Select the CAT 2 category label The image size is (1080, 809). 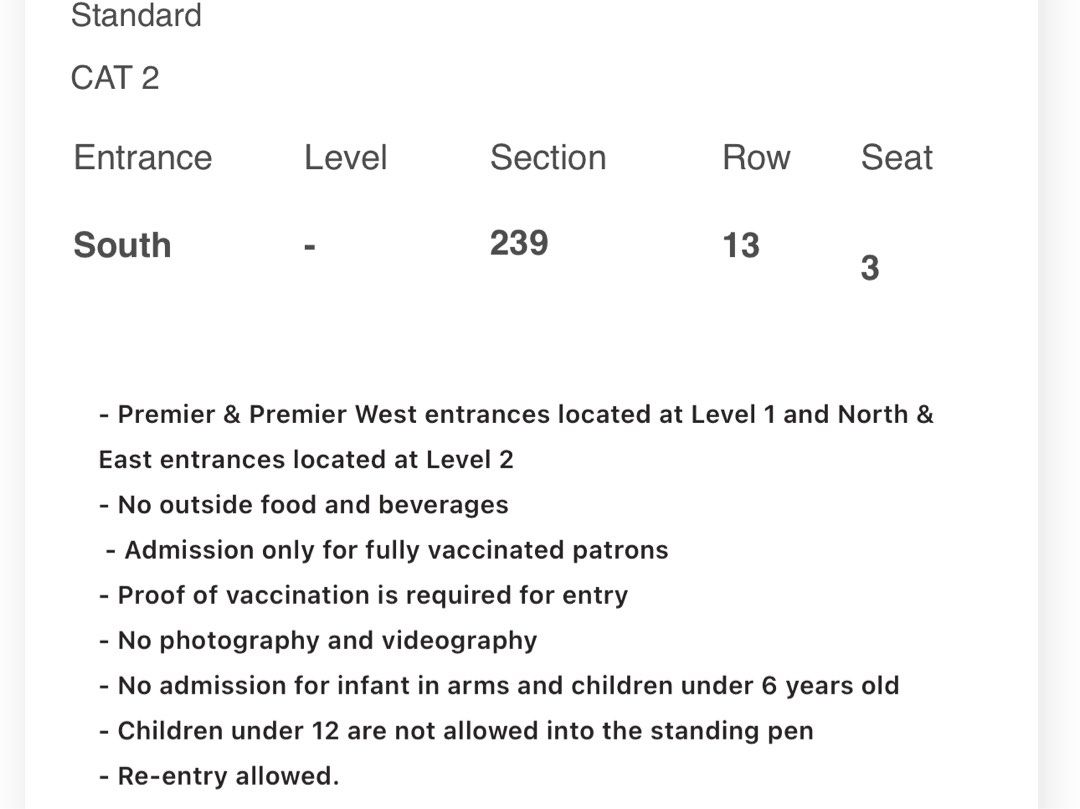pyautogui.click(x=115, y=78)
